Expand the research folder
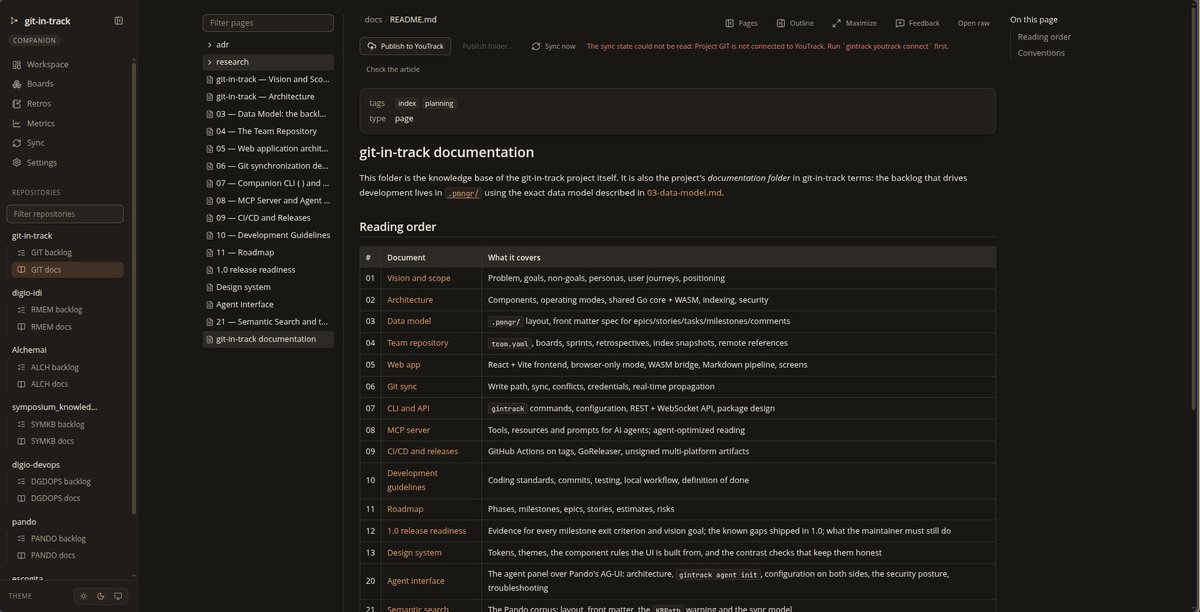This screenshot has width=1200, height=612. 268,62
